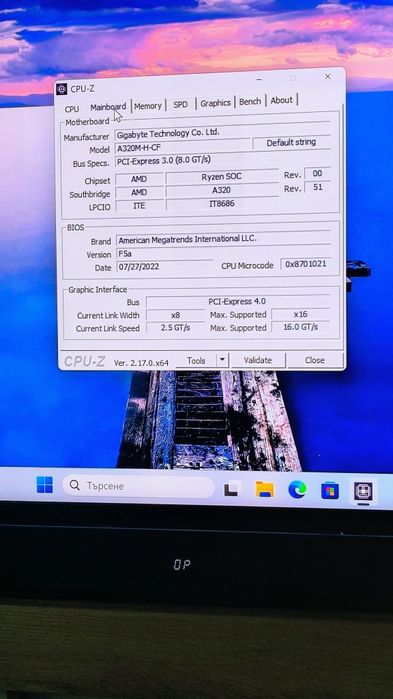Switch to the CPU tab
The height and width of the screenshot is (699, 393).
tap(72, 109)
